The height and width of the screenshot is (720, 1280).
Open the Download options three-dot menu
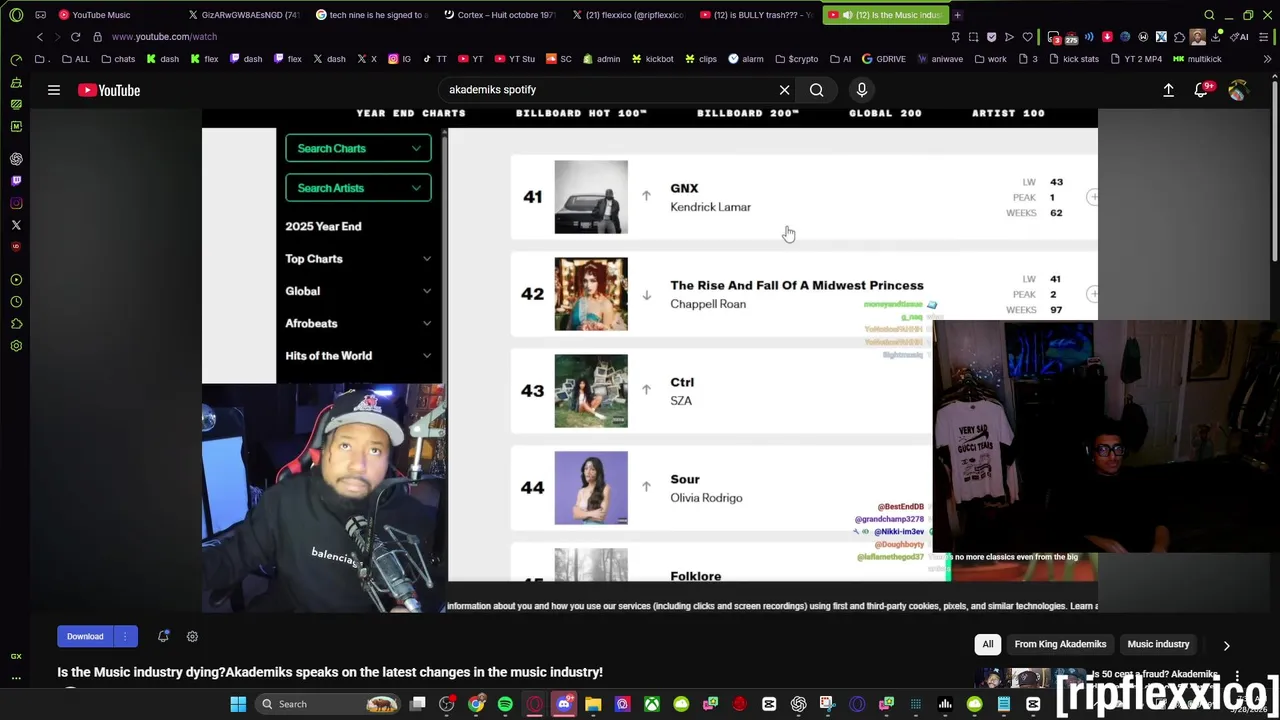click(125, 636)
